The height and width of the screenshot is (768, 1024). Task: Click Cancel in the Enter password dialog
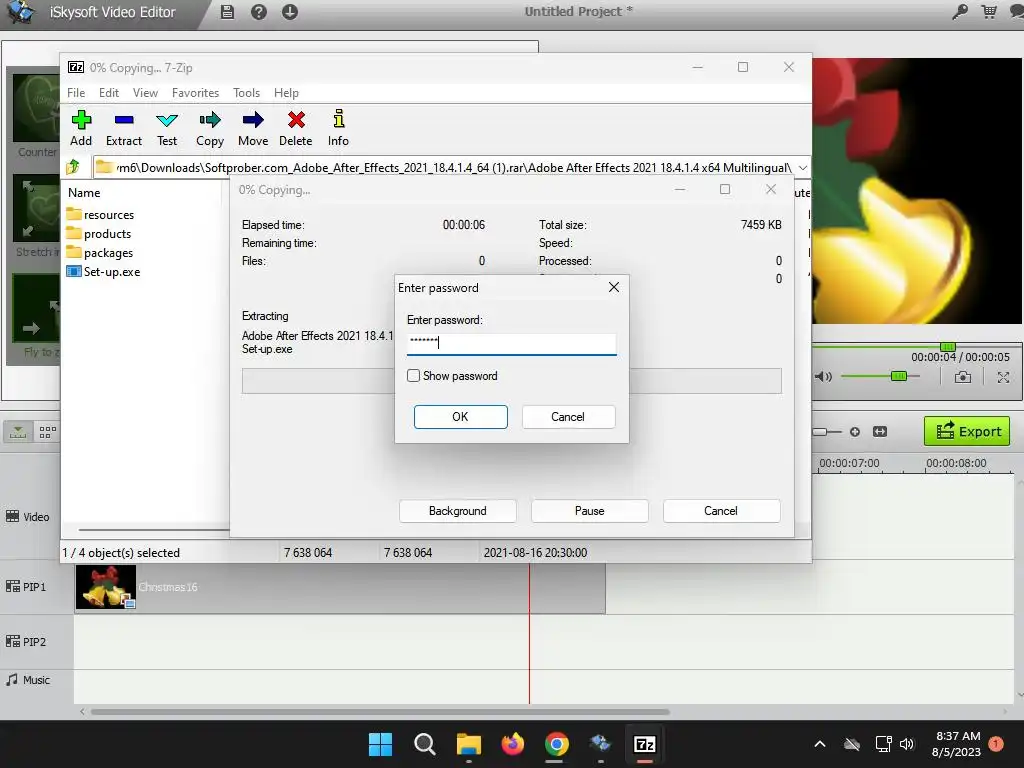click(568, 417)
